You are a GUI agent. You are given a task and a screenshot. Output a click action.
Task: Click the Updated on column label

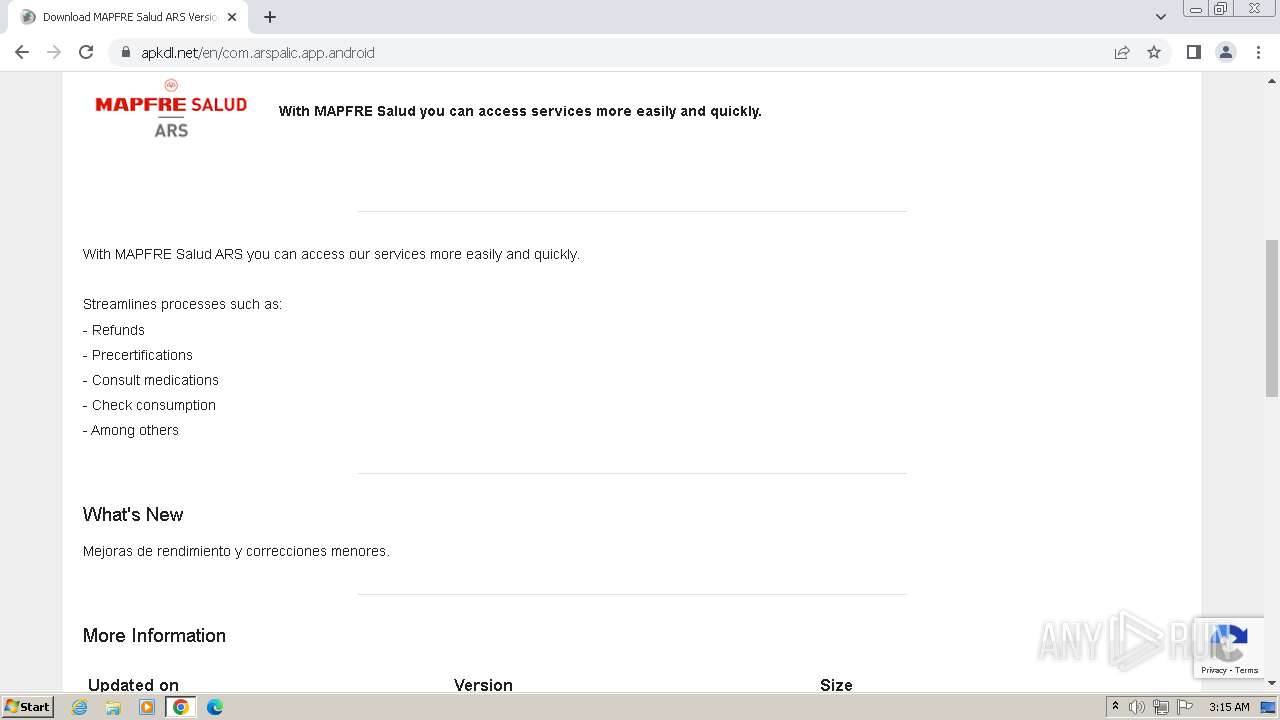(133, 685)
